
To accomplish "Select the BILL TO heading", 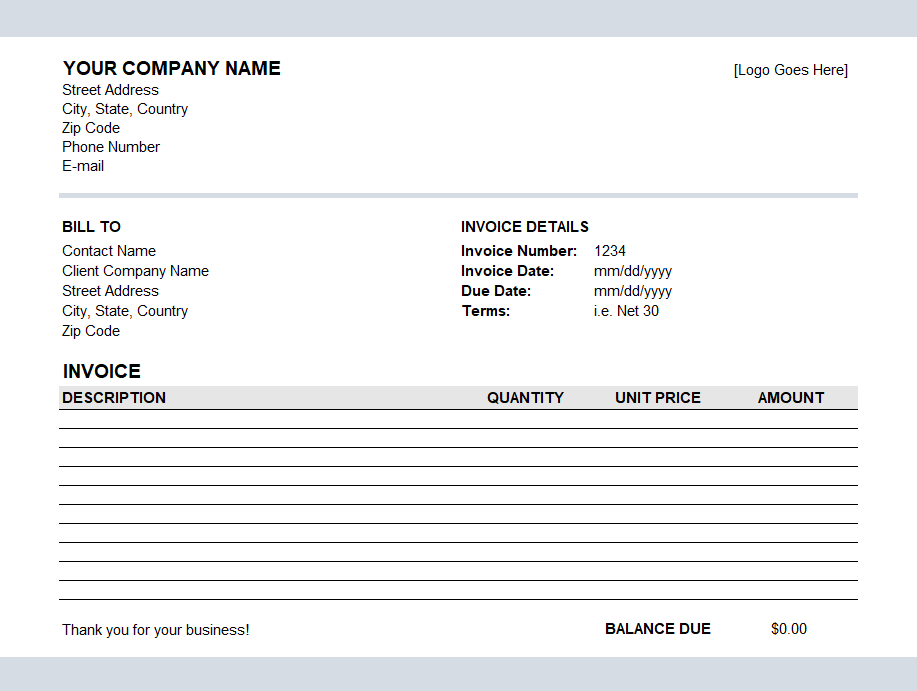I will 91,227.
